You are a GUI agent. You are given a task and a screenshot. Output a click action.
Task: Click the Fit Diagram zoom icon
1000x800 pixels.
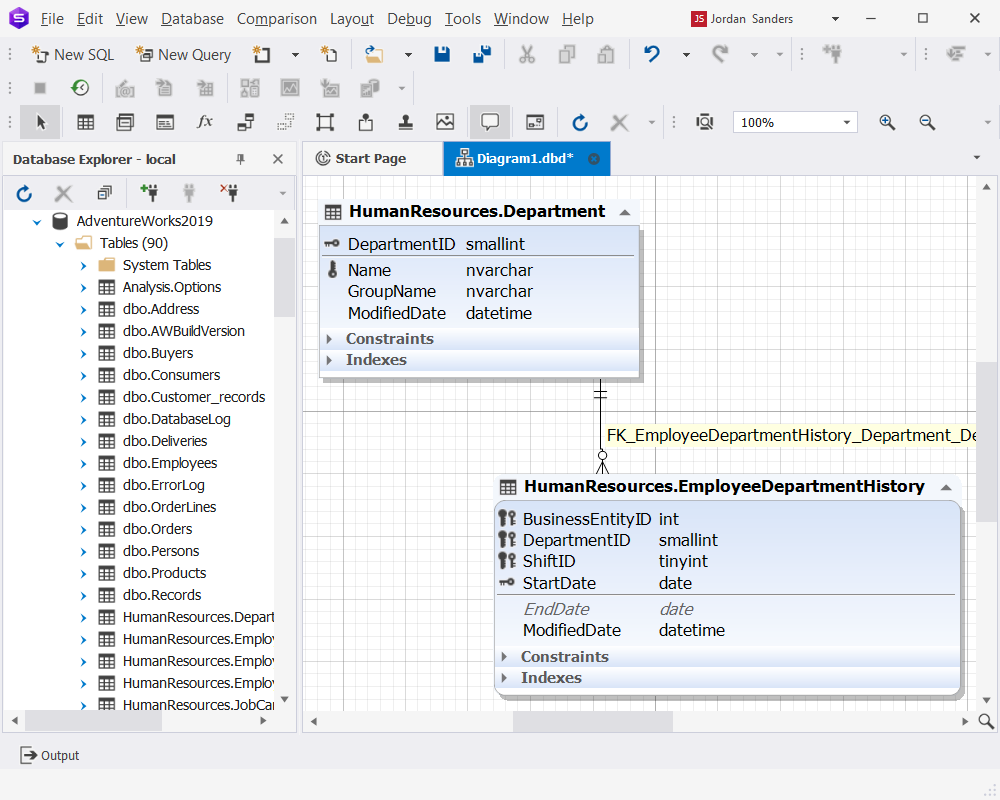[x=705, y=122]
